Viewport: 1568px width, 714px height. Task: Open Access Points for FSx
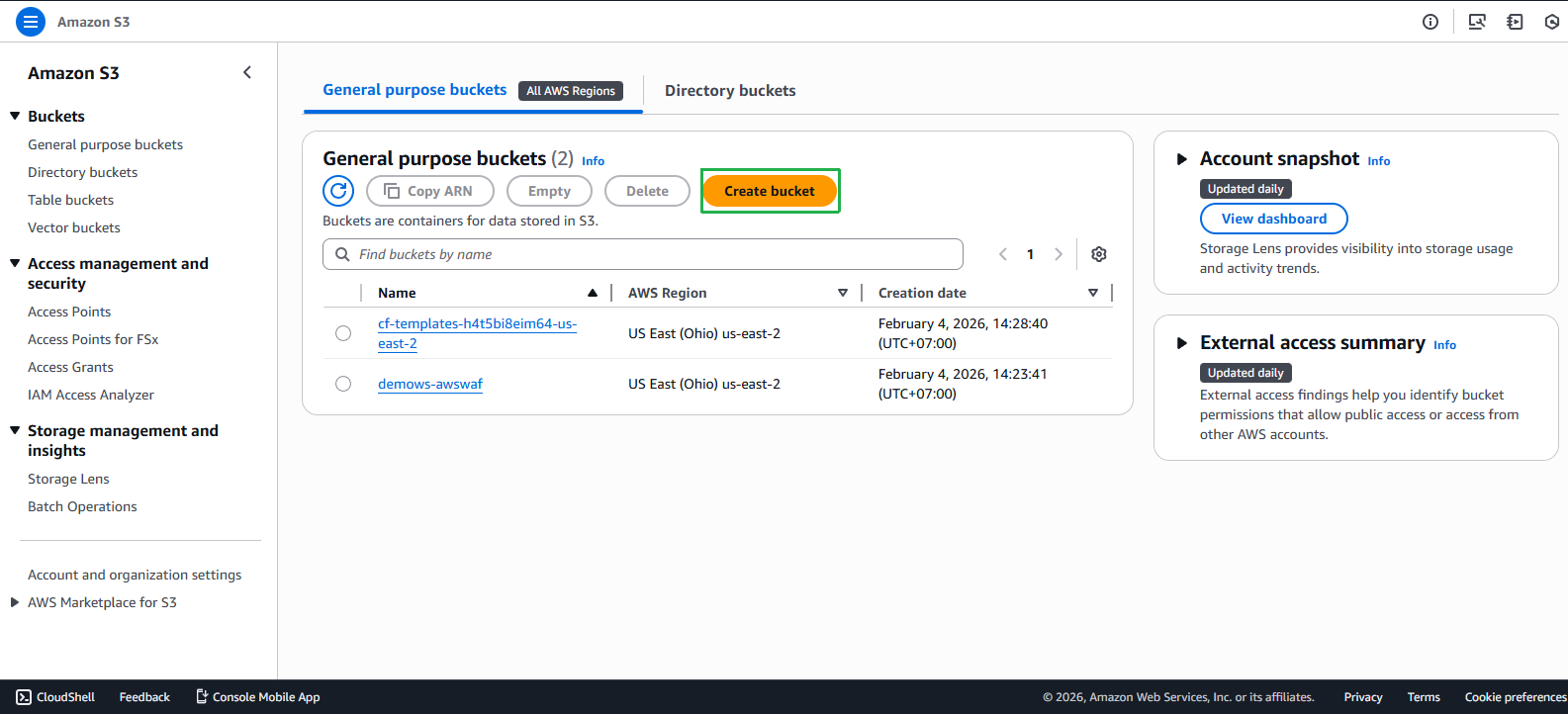point(93,339)
